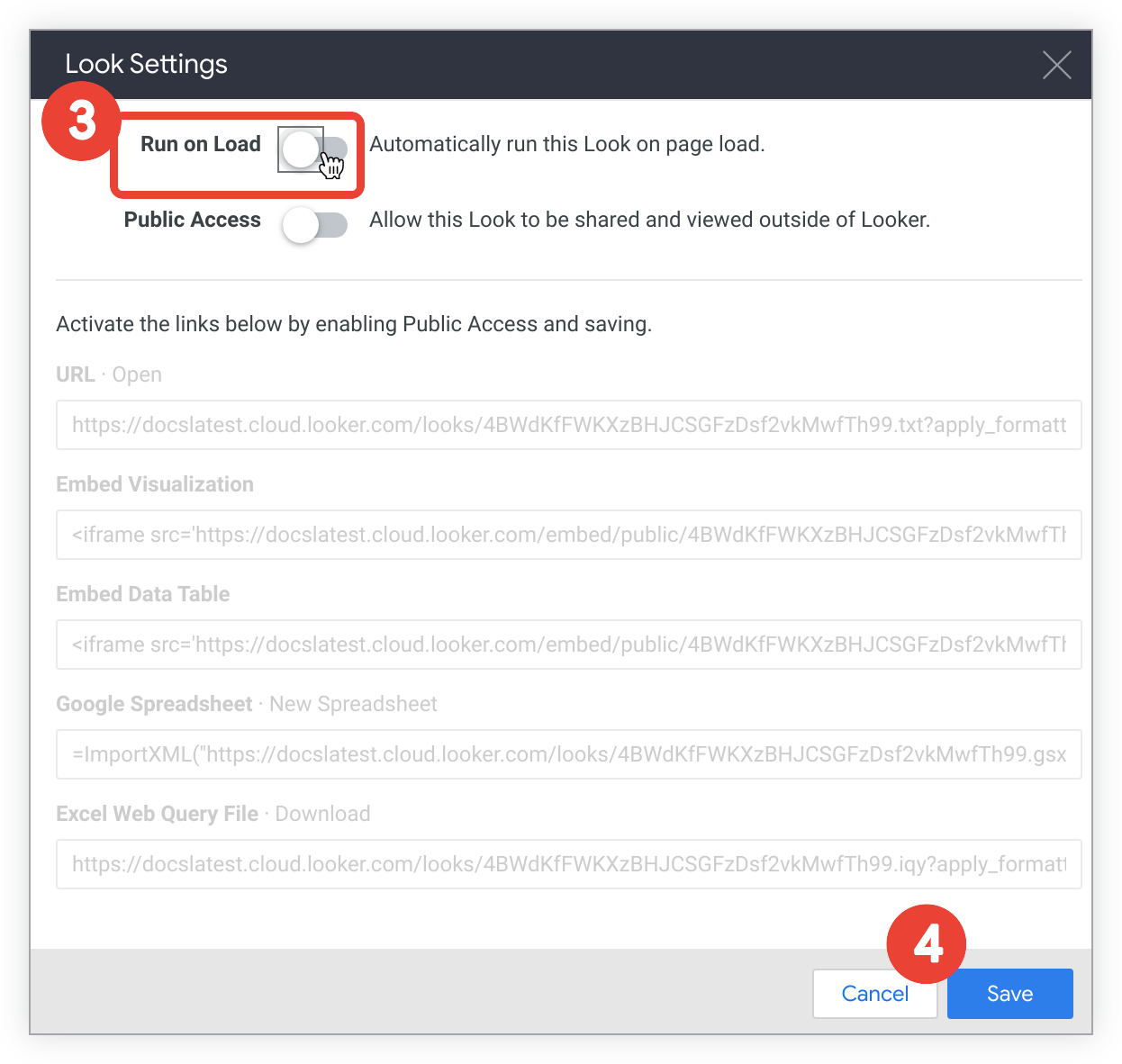
Task: Click the red step 3 badge
Action: click(x=82, y=122)
